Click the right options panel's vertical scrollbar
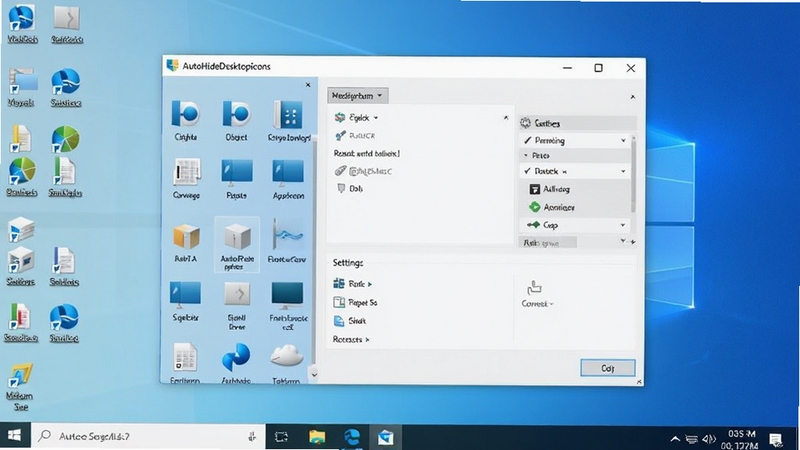This screenshot has width=800, height=450. click(x=633, y=173)
